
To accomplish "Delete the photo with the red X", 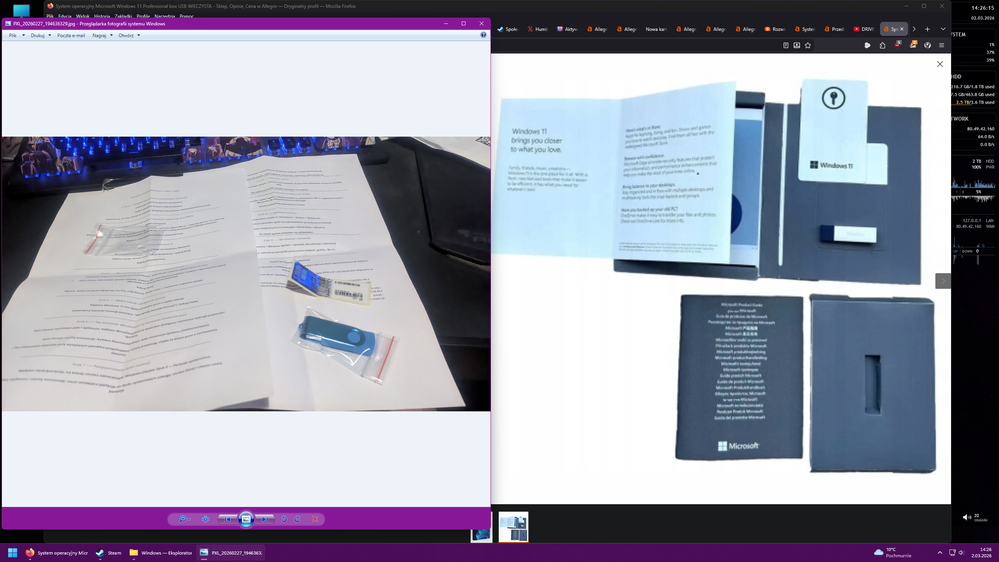I will (x=315, y=519).
